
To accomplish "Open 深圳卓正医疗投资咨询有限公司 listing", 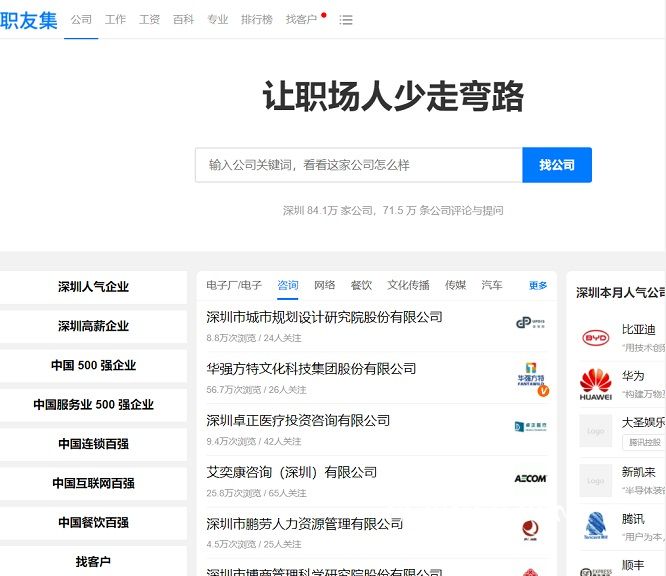I will [x=298, y=421].
